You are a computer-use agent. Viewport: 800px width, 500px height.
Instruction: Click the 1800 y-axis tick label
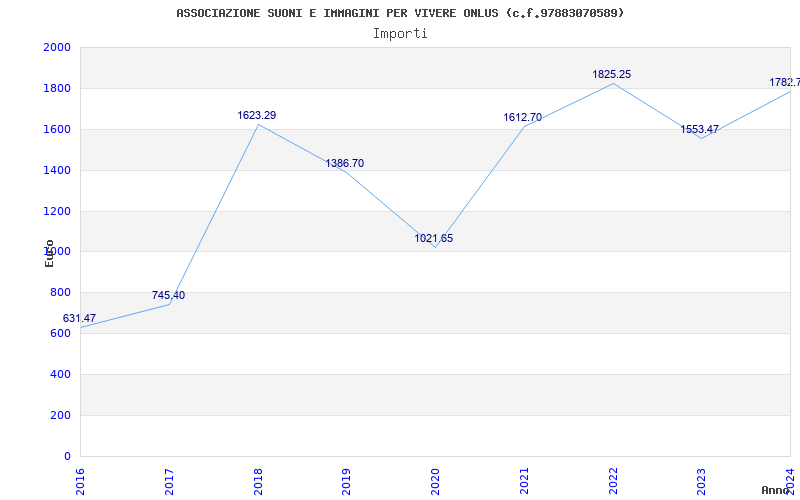57,89
